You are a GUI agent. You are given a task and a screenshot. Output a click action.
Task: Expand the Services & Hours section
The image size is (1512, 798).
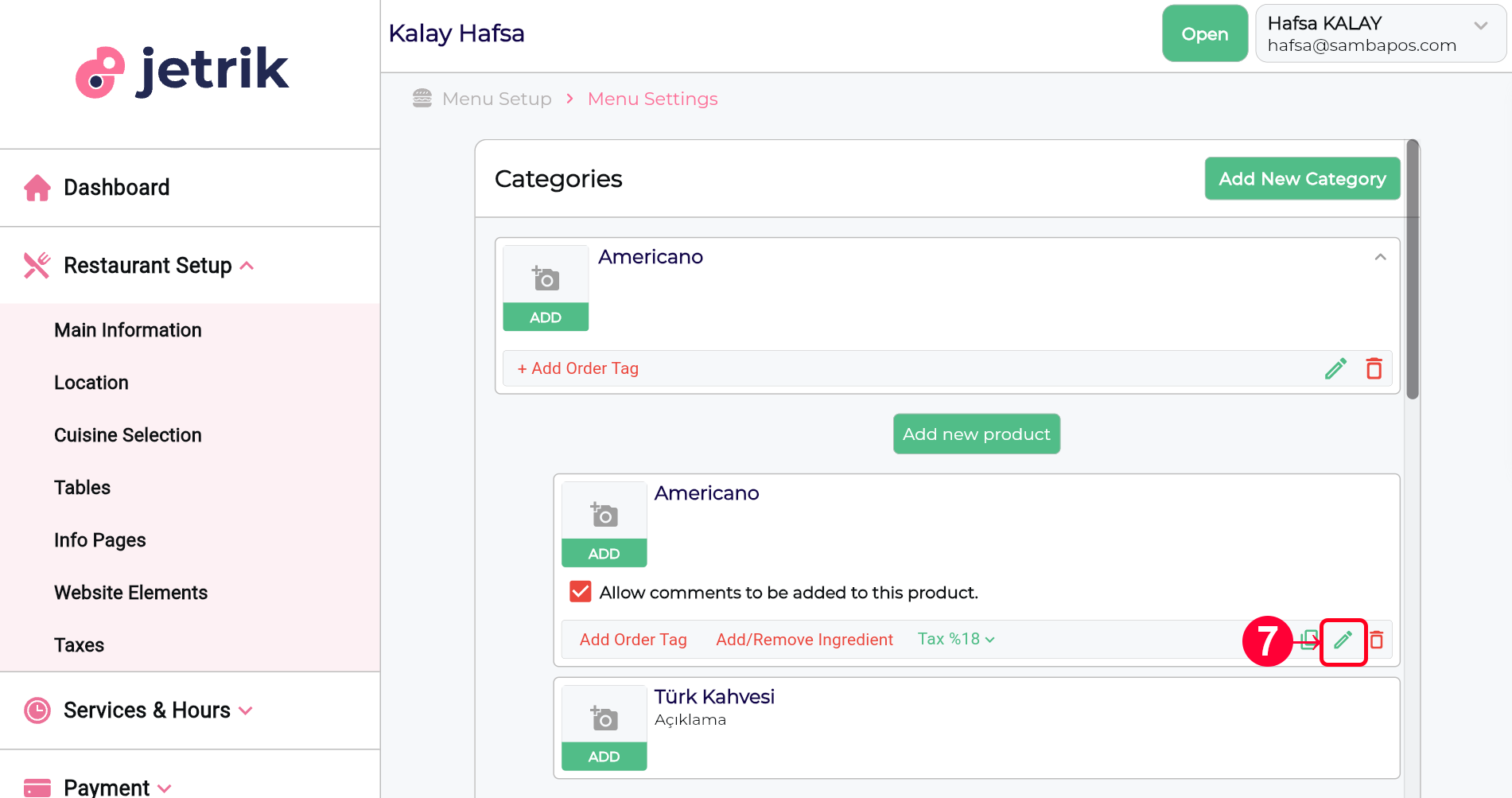pos(149,710)
